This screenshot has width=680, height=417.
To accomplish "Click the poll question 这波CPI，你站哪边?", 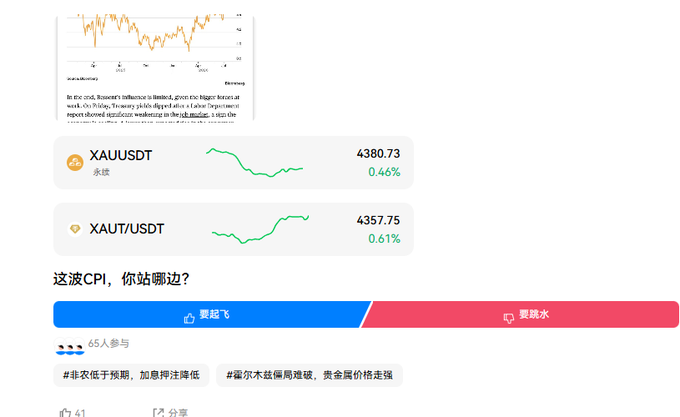I will pos(121,279).
